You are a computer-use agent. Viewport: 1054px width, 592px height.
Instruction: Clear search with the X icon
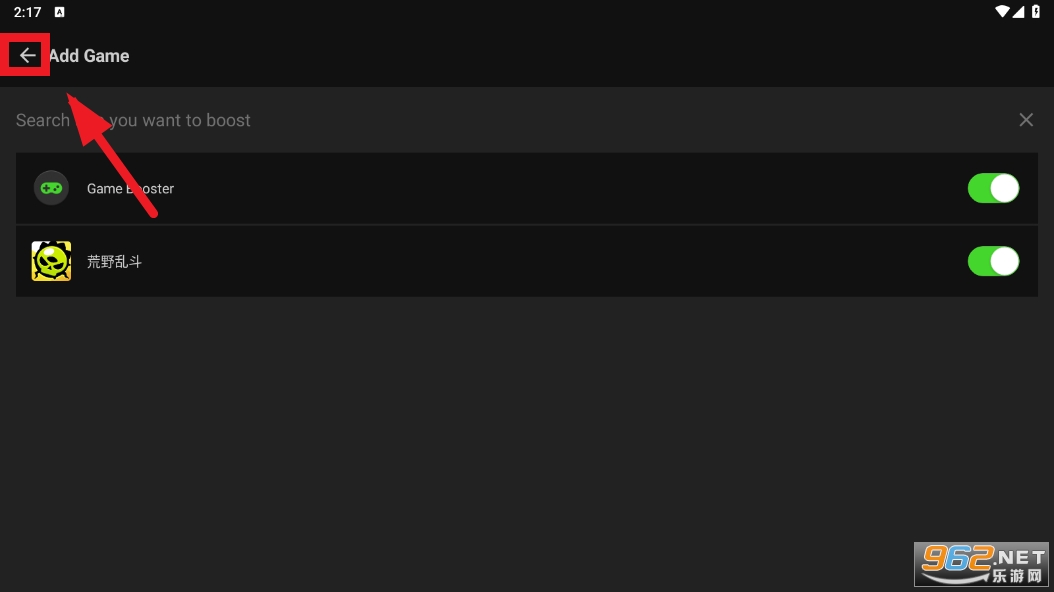pos(1026,120)
